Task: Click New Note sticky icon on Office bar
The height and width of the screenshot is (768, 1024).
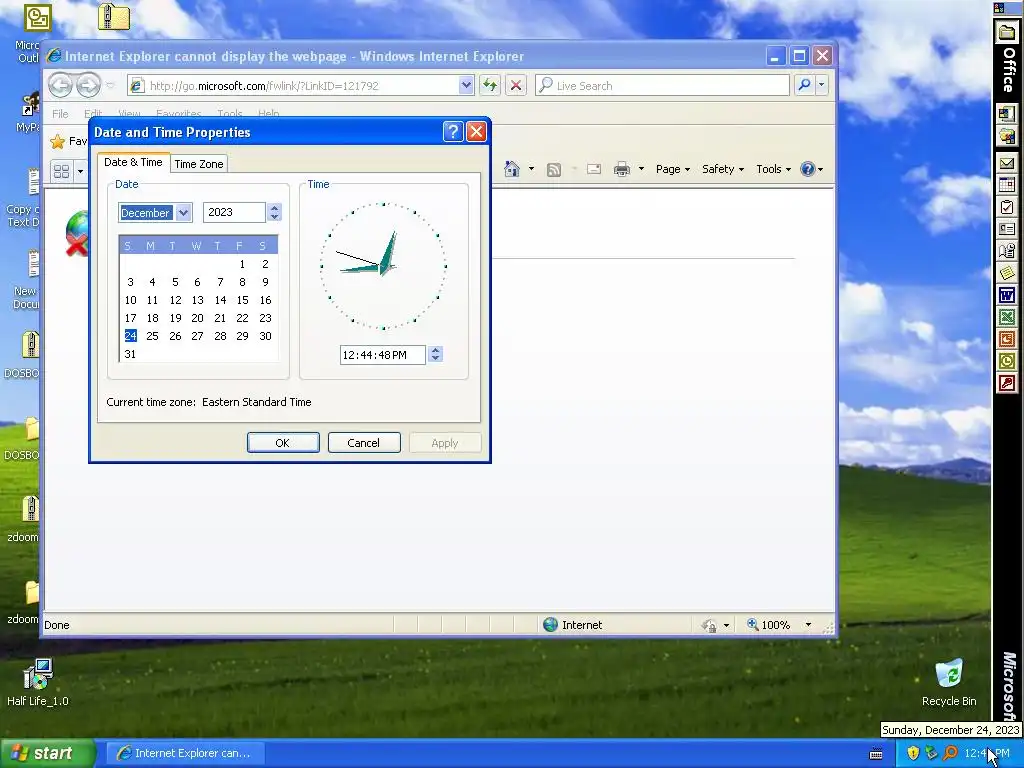Action: [1007, 273]
